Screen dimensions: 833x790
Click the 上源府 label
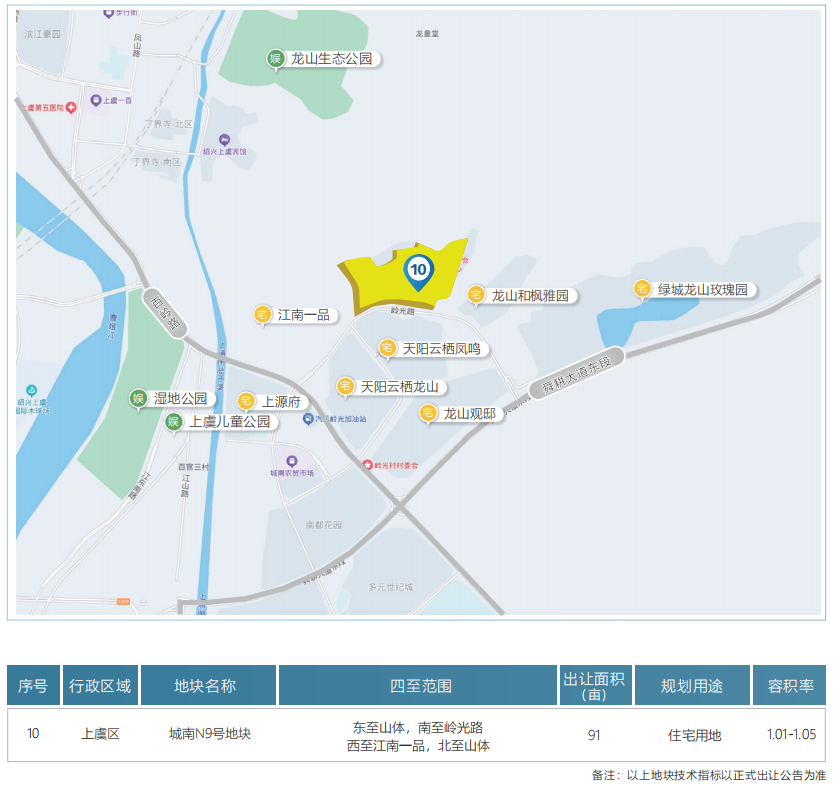pyautogui.click(x=281, y=402)
